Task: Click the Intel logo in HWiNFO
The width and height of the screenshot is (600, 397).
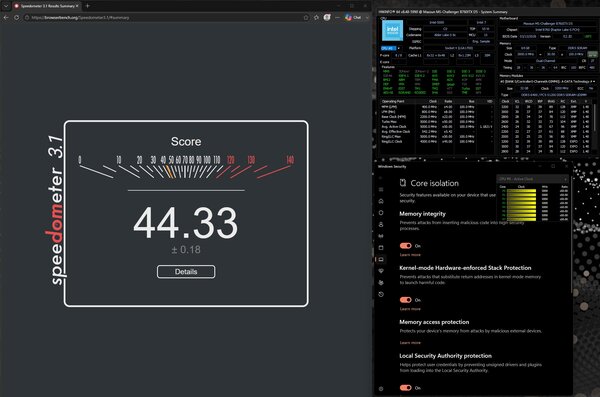Action: tap(392, 30)
